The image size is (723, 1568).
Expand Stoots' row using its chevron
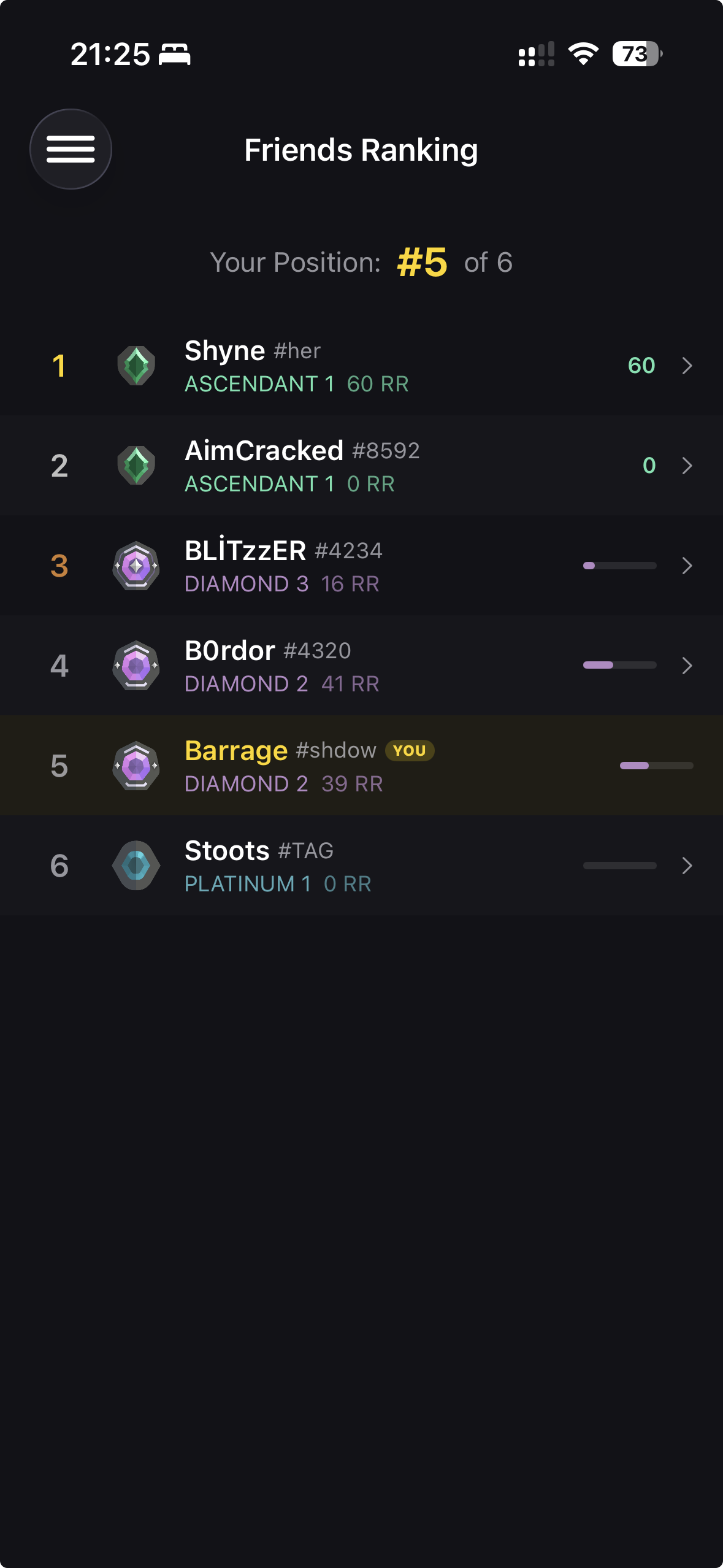point(687,866)
